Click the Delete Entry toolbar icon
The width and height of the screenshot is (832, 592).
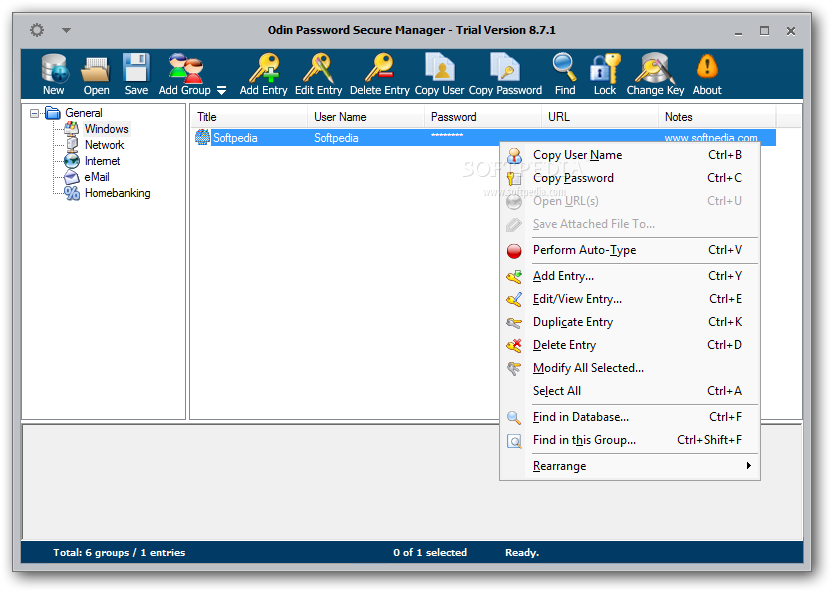pos(379,74)
